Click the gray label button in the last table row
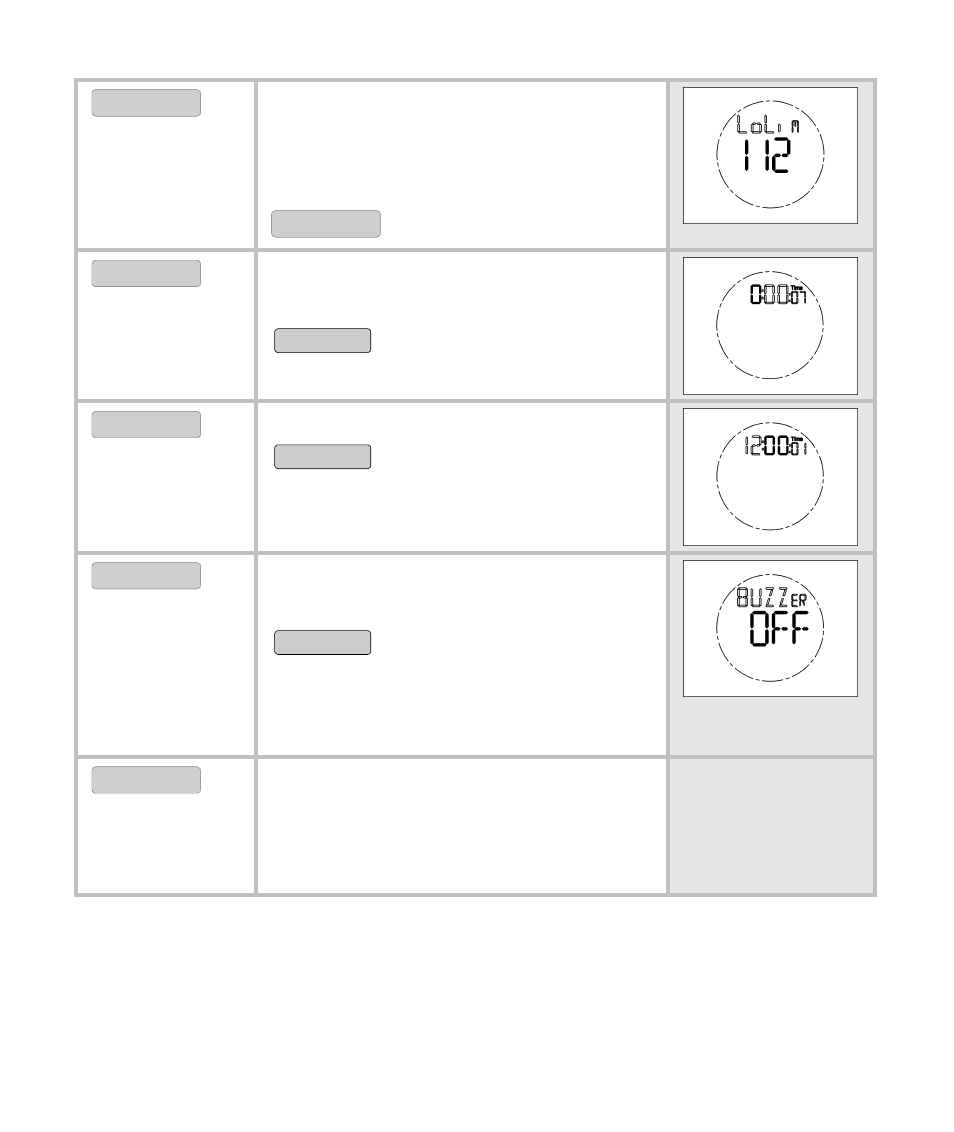Viewport: 954px width, 1132px height. pyautogui.click(x=146, y=780)
